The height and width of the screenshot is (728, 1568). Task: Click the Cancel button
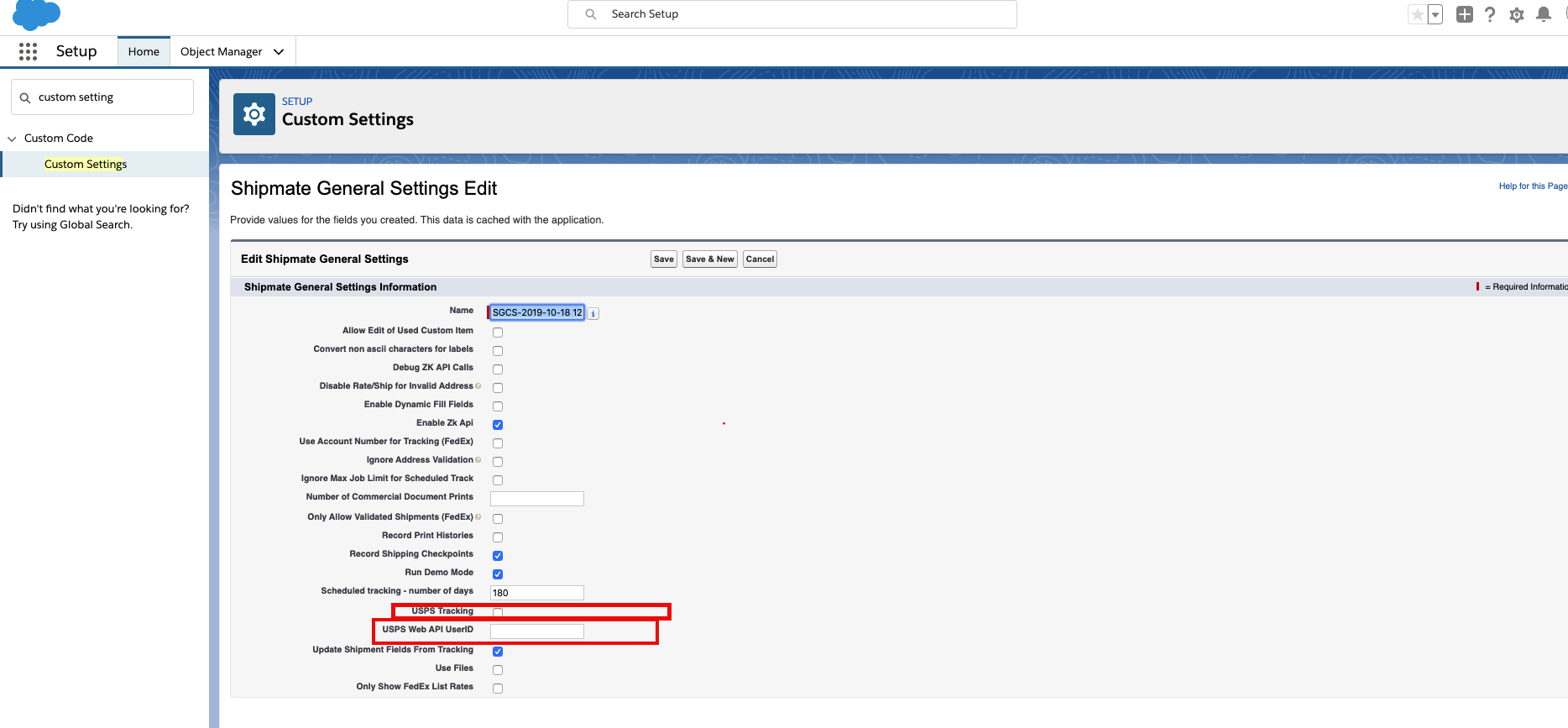tap(760, 259)
